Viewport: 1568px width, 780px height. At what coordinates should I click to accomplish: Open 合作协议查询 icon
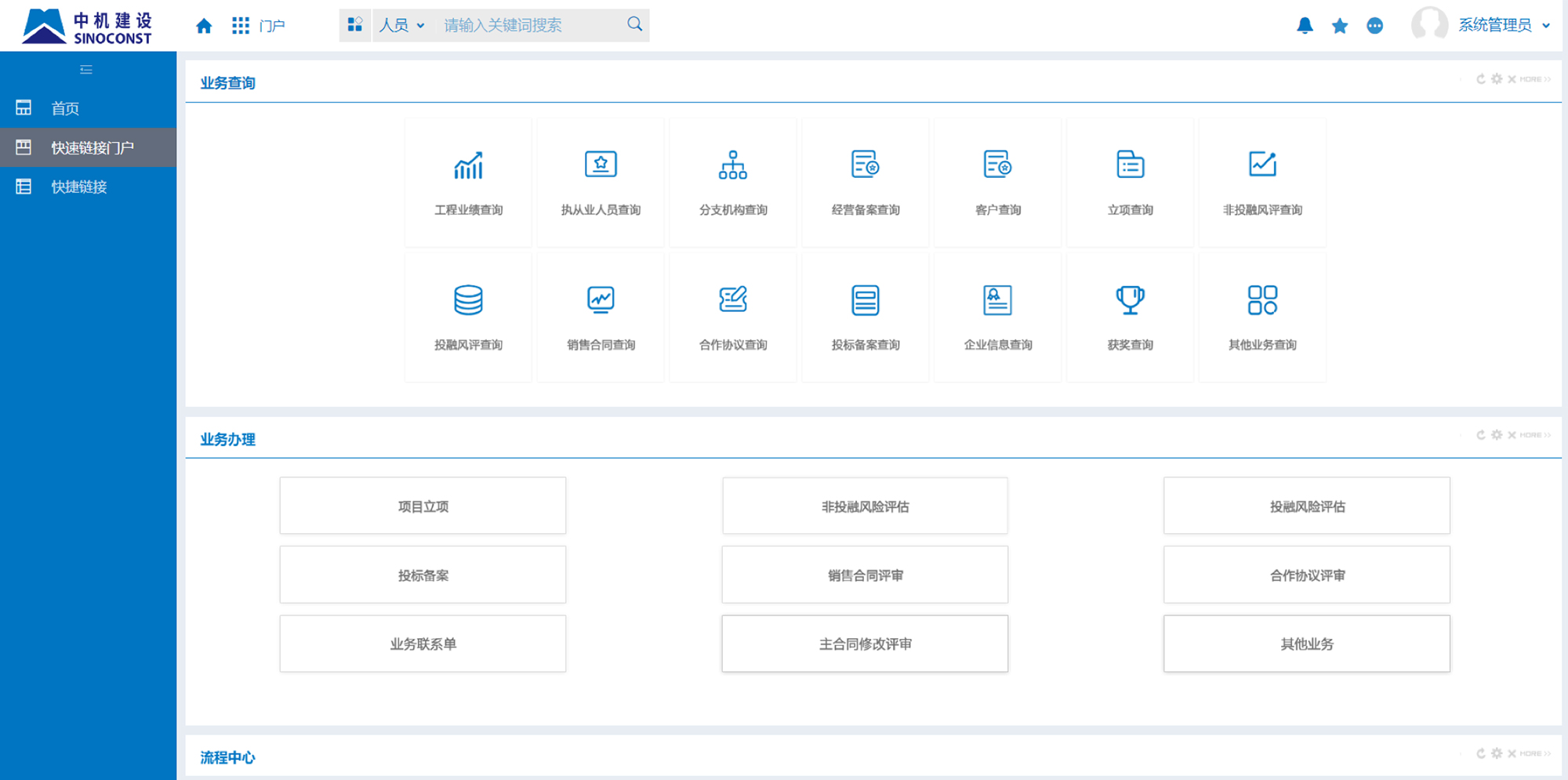pyautogui.click(x=733, y=299)
